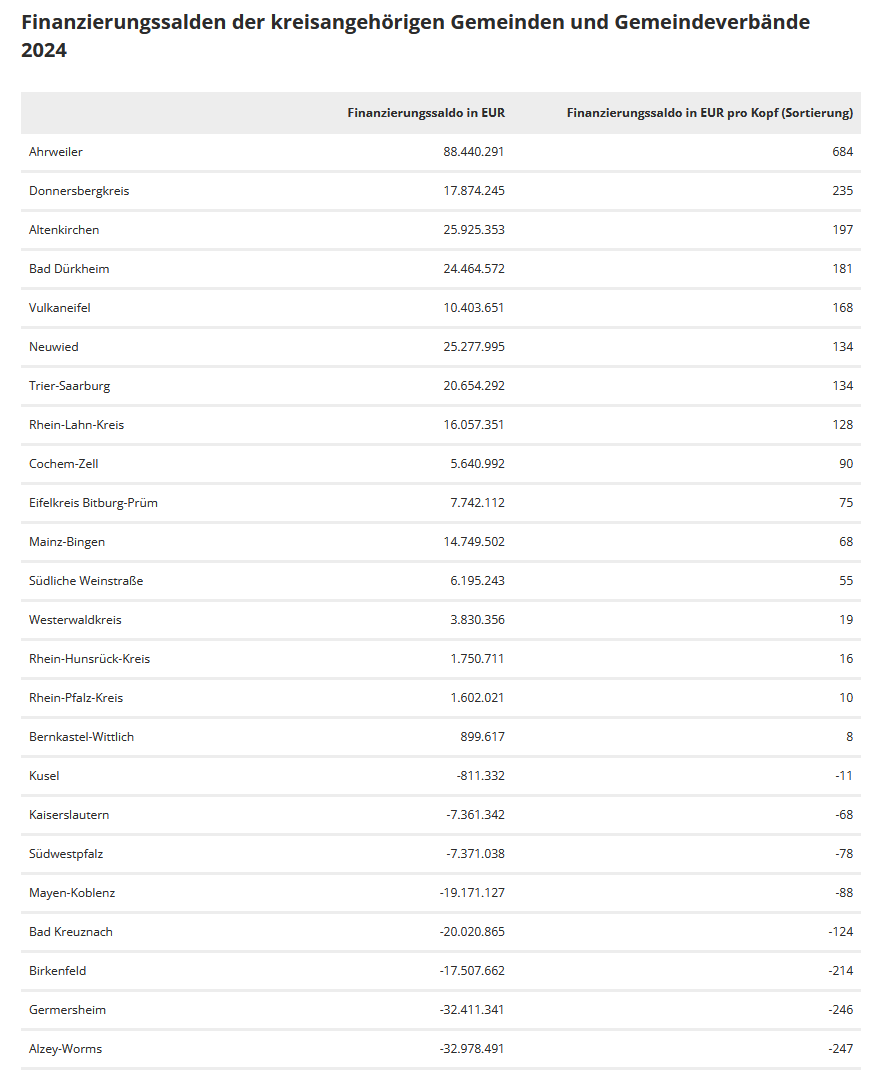894x1088 pixels.
Task: Click the Rhein-Lahn-Kreis row label
Action: click(x=77, y=425)
